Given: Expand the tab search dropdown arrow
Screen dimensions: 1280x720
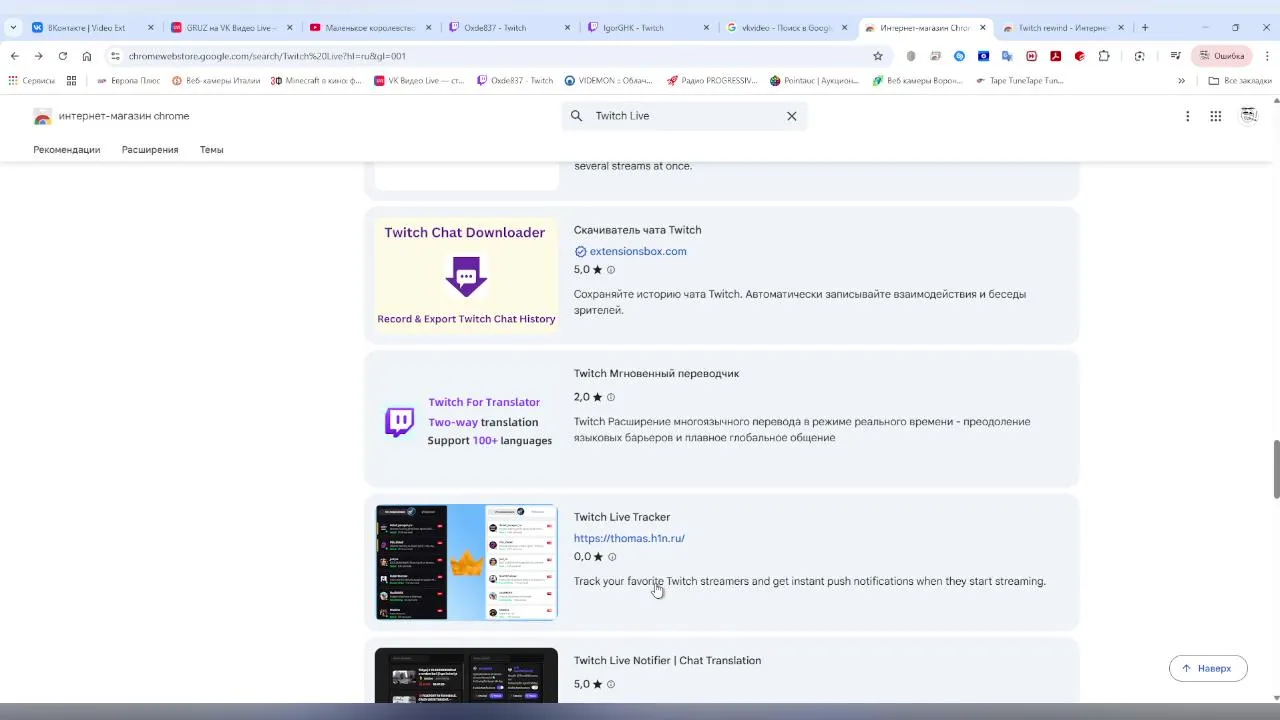Looking at the screenshot, I should coord(13,28).
